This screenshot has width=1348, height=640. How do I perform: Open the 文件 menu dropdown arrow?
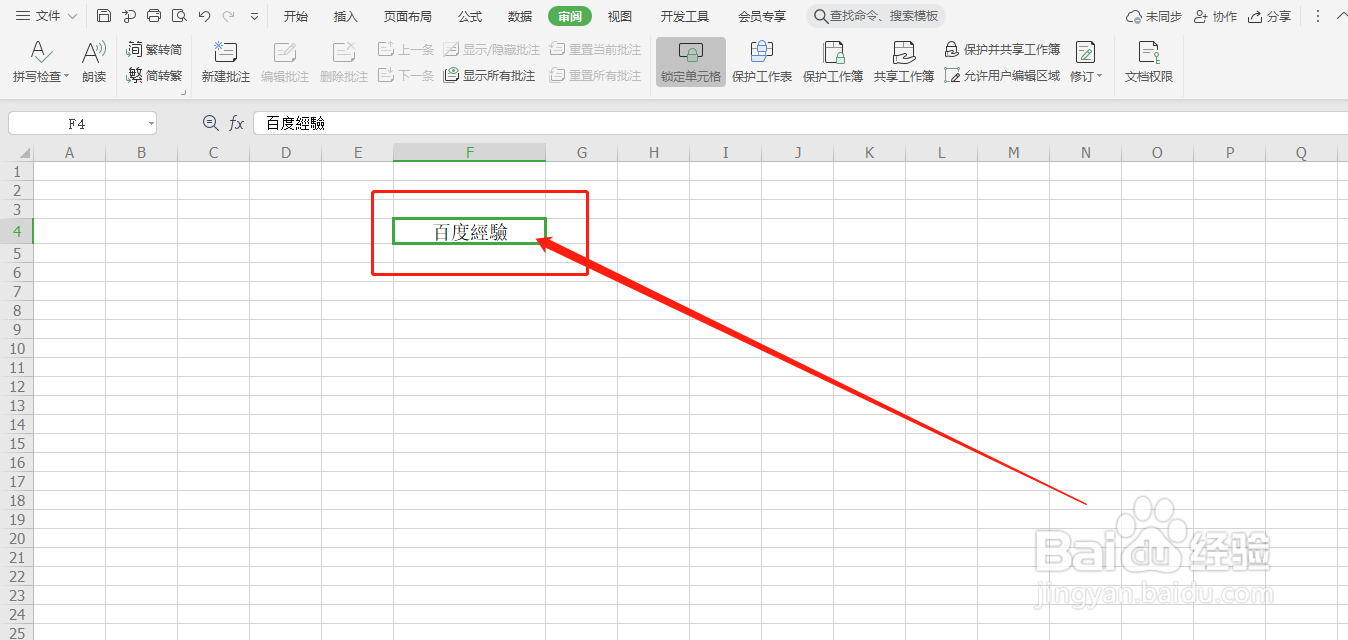pos(72,16)
